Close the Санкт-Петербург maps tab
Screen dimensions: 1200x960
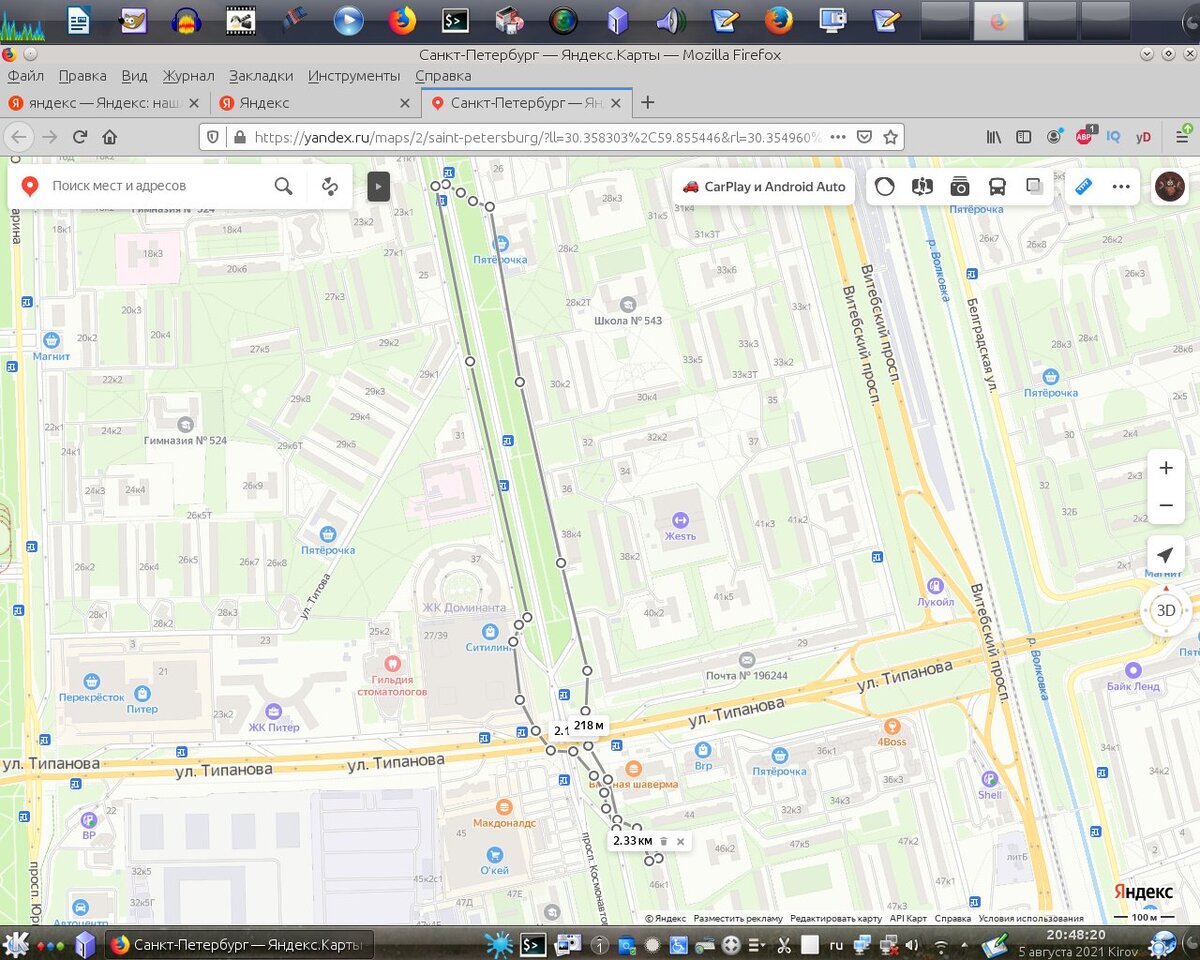tap(616, 103)
